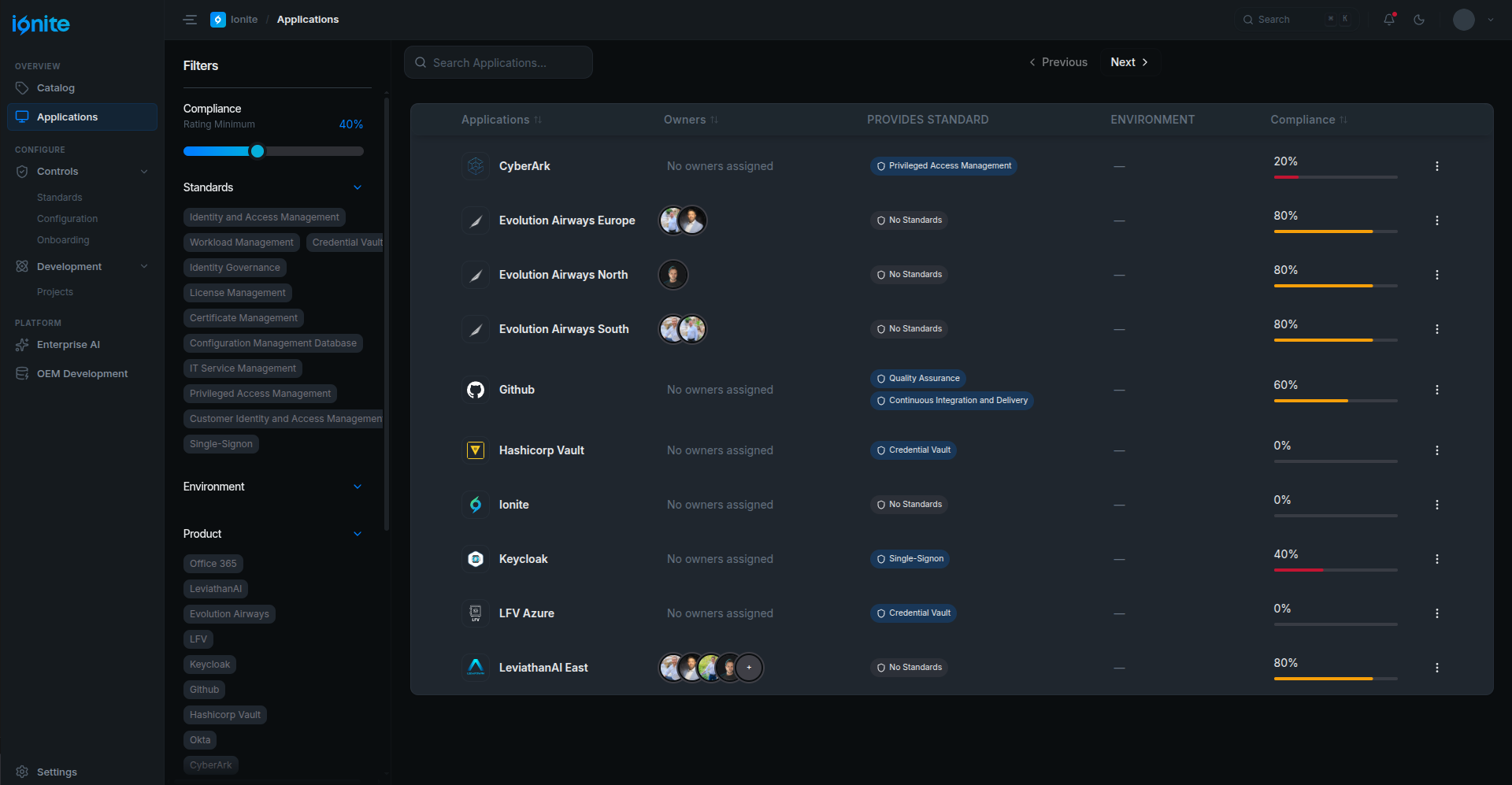Go to Enterprise AI in sidebar
Image resolution: width=1512 pixels, height=785 pixels.
[x=68, y=345]
